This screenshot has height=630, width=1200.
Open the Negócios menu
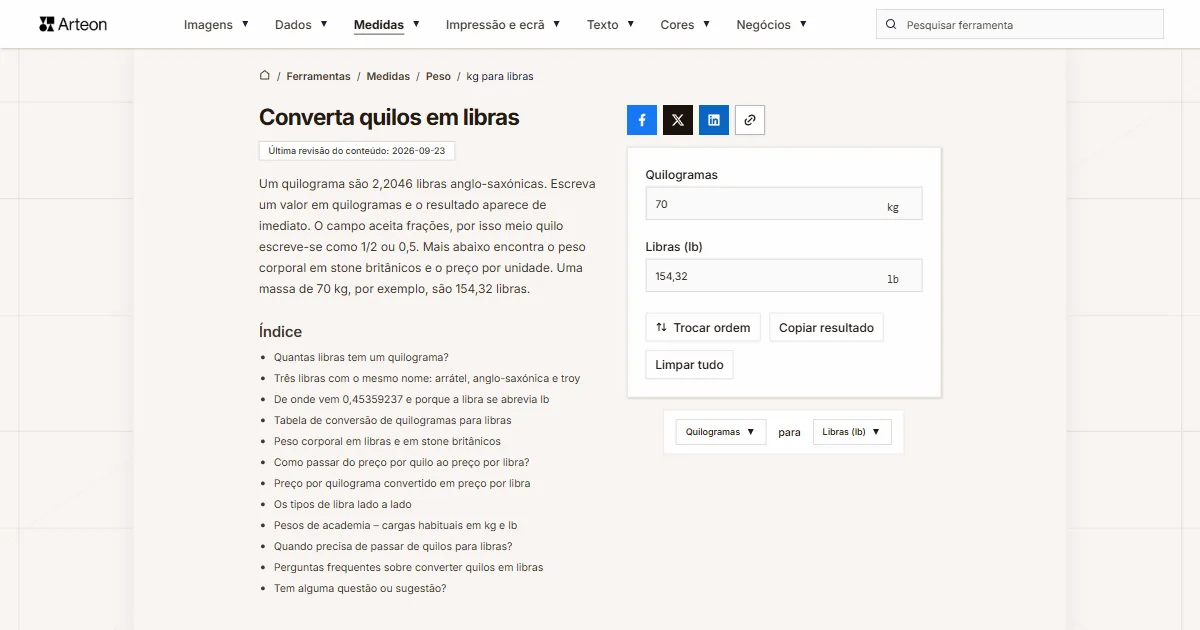772,24
